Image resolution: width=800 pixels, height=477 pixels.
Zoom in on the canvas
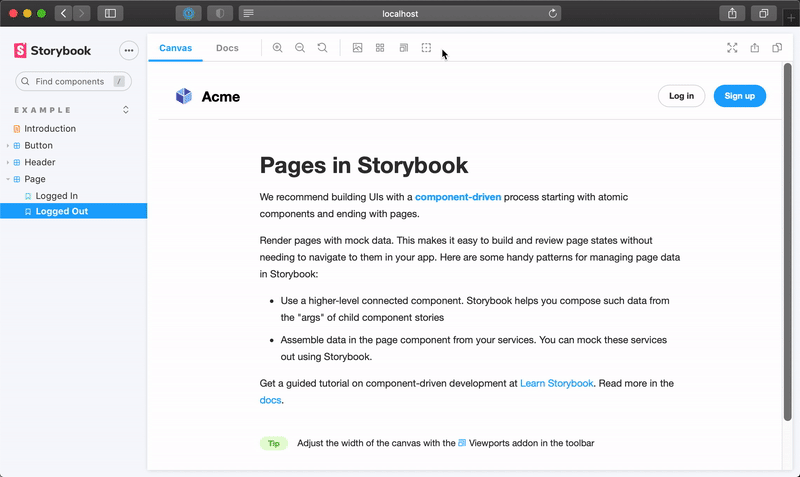(278, 48)
